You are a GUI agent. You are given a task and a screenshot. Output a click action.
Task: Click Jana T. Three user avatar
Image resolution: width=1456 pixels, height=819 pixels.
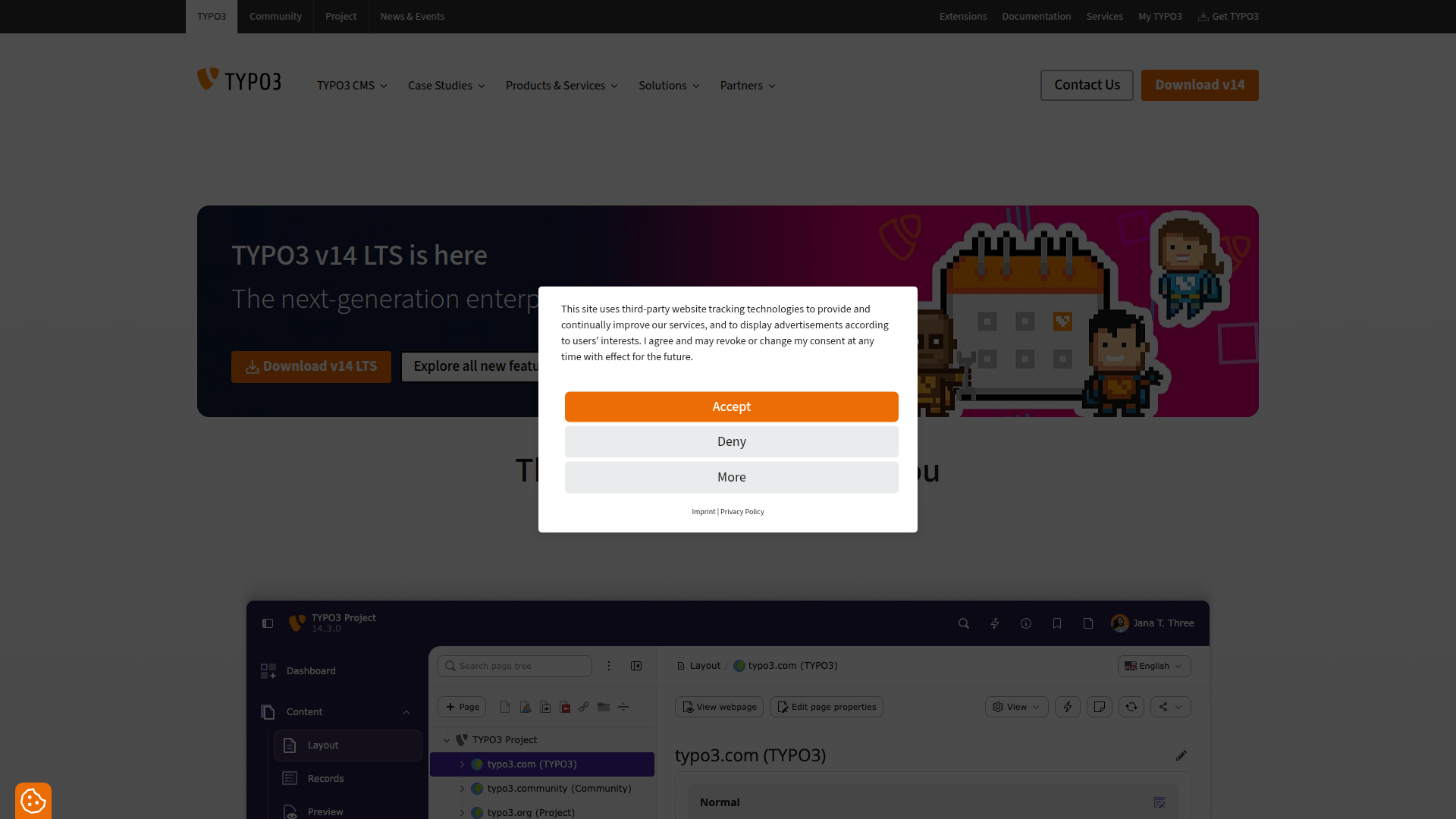(1120, 623)
